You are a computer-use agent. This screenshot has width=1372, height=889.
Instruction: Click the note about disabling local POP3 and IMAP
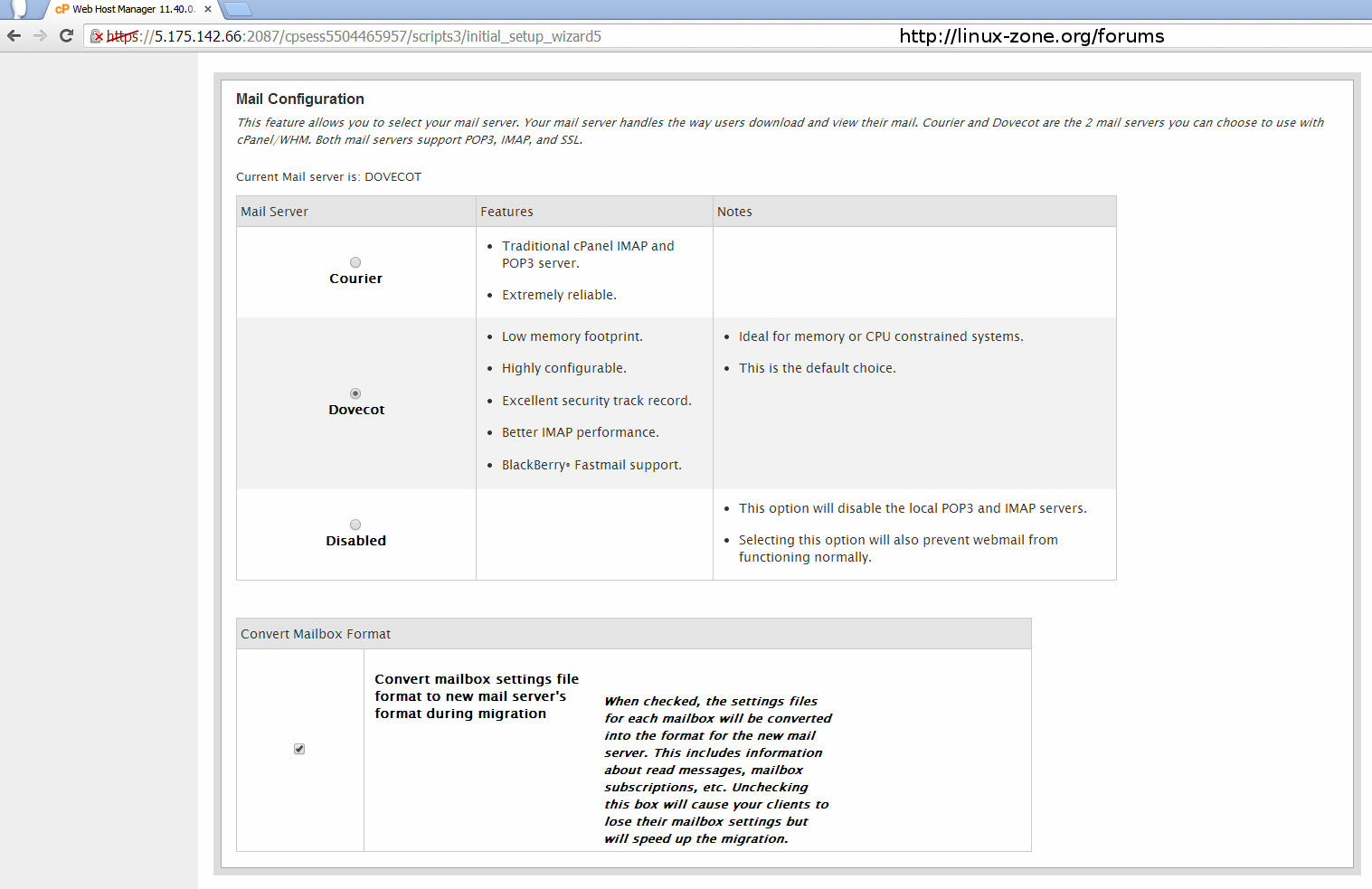pos(913,508)
